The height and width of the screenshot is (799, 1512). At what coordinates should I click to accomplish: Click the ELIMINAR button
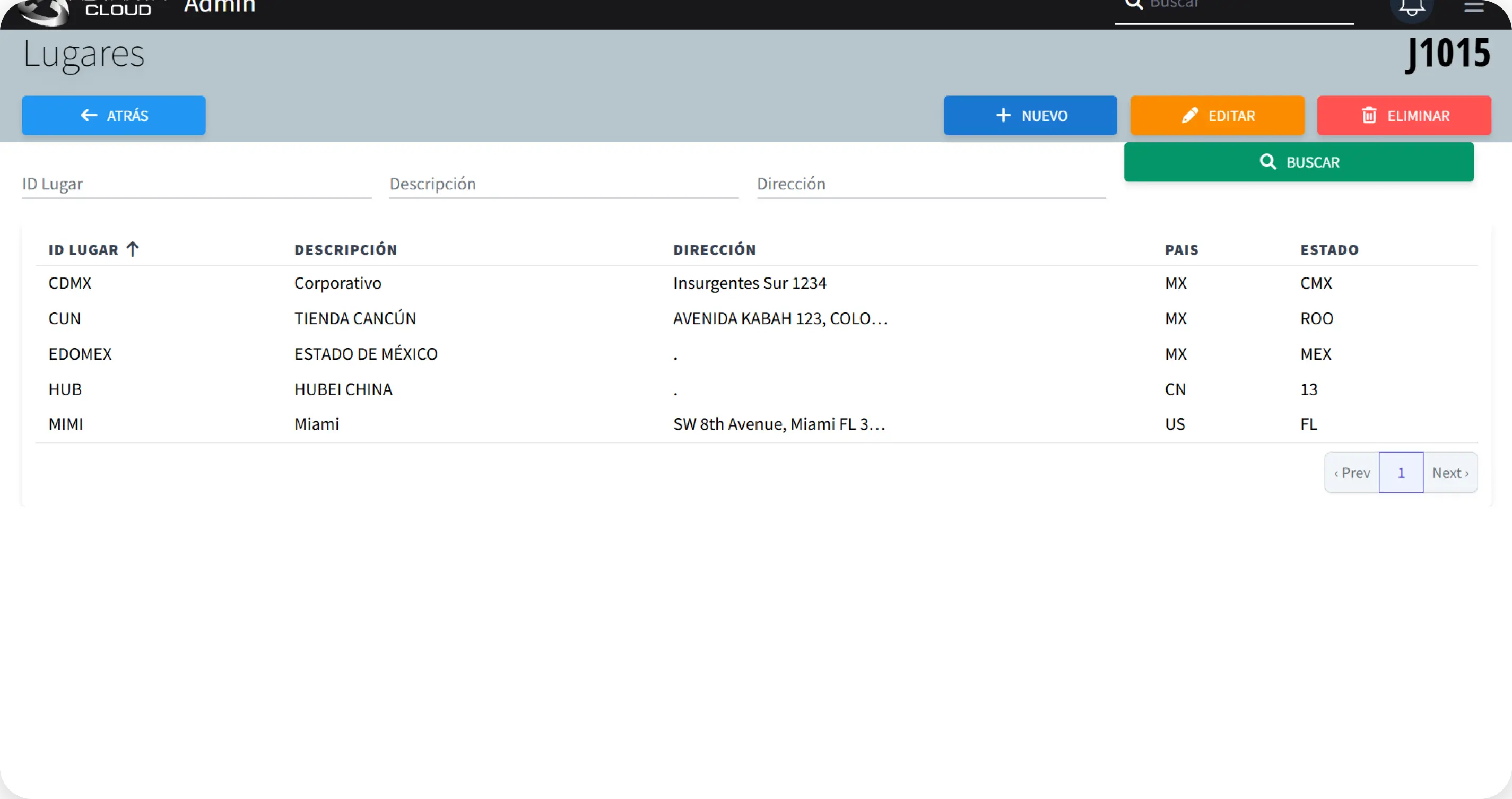pos(1404,115)
